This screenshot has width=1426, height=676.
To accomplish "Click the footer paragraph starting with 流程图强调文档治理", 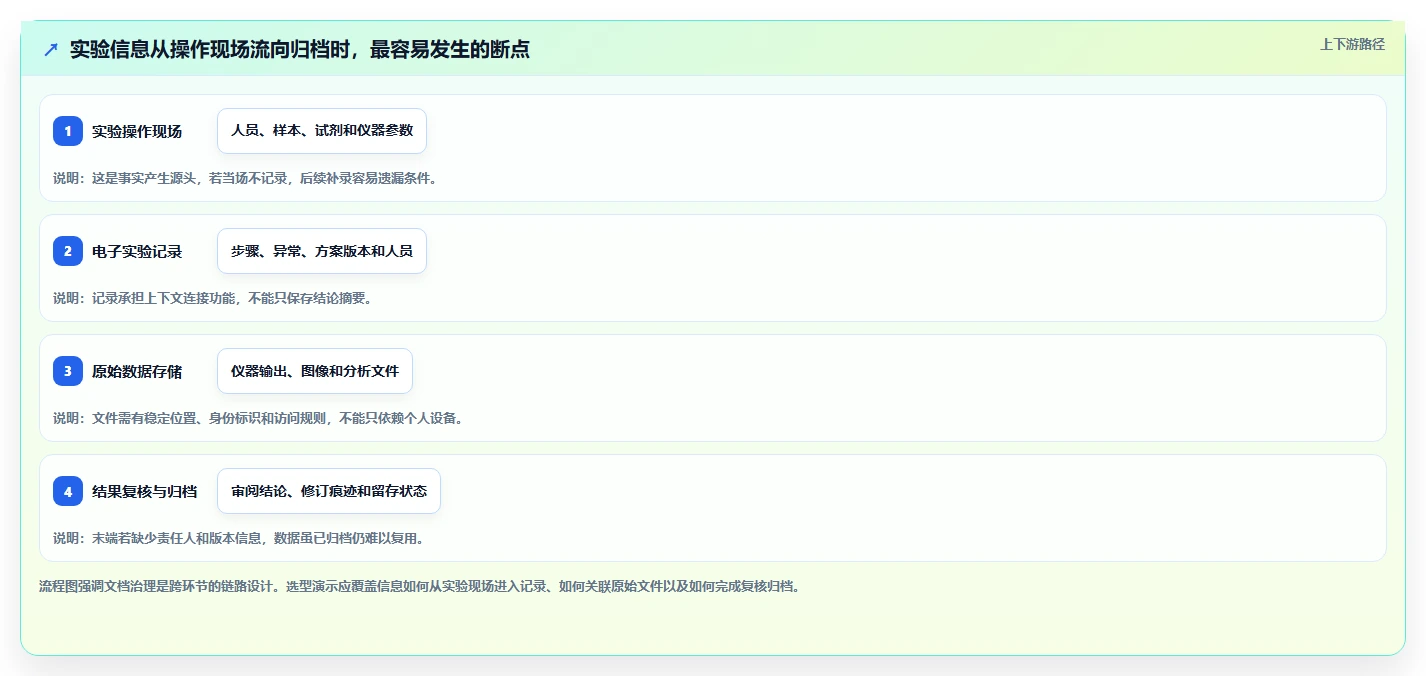I will tap(419, 586).
